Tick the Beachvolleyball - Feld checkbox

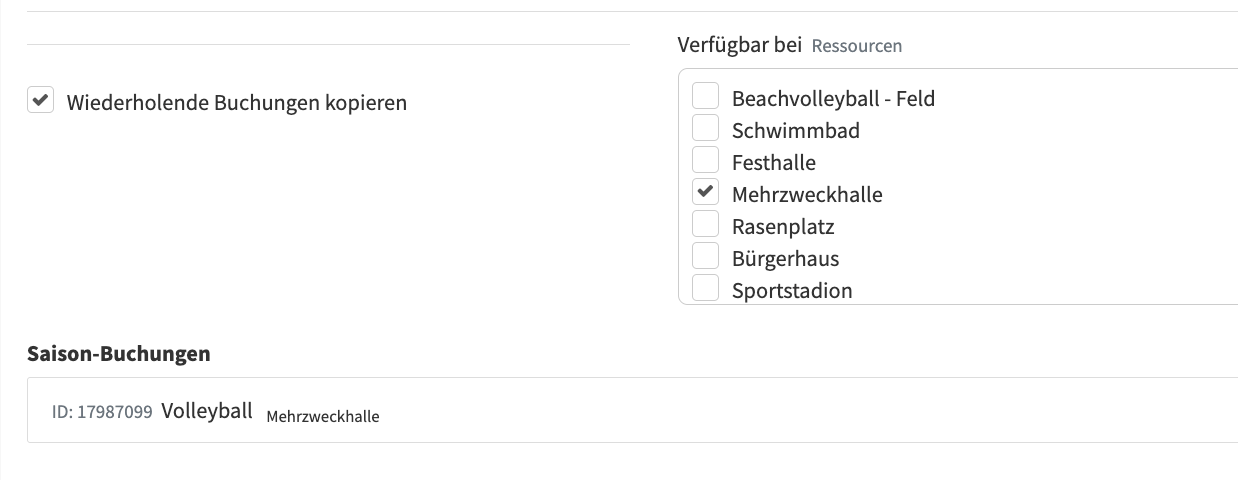pos(706,97)
